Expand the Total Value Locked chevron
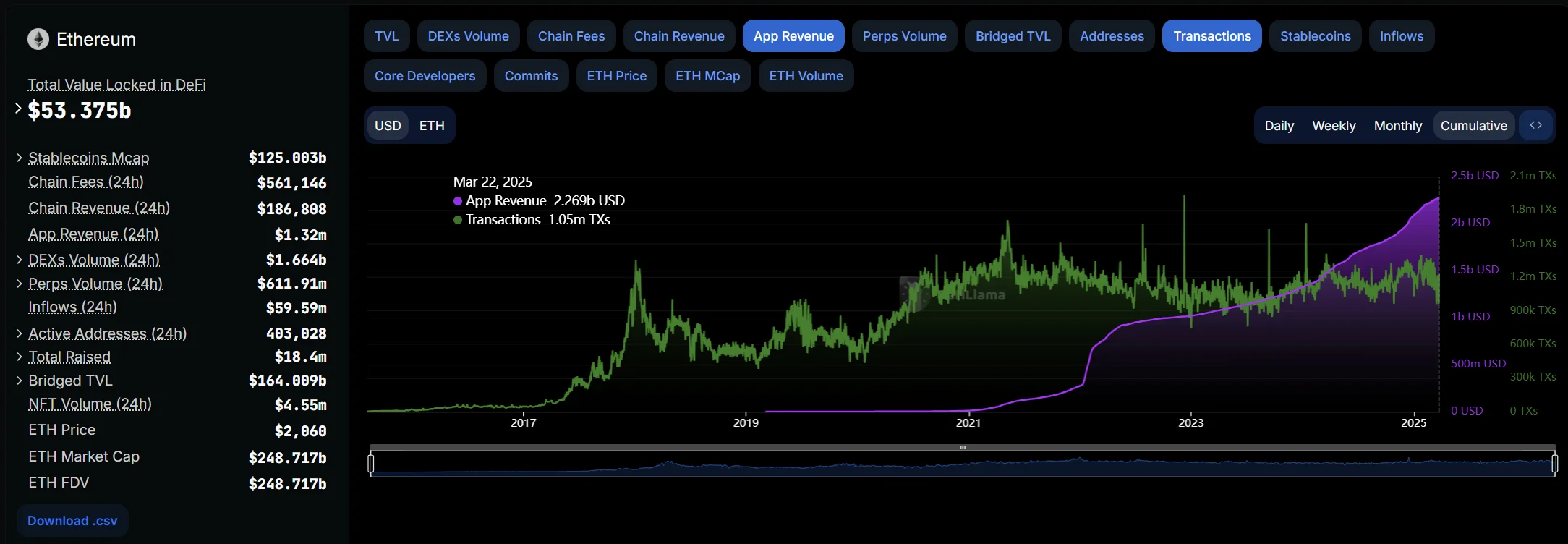The image size is (1568, 544). pyautogui.click(x=18, y=109)
